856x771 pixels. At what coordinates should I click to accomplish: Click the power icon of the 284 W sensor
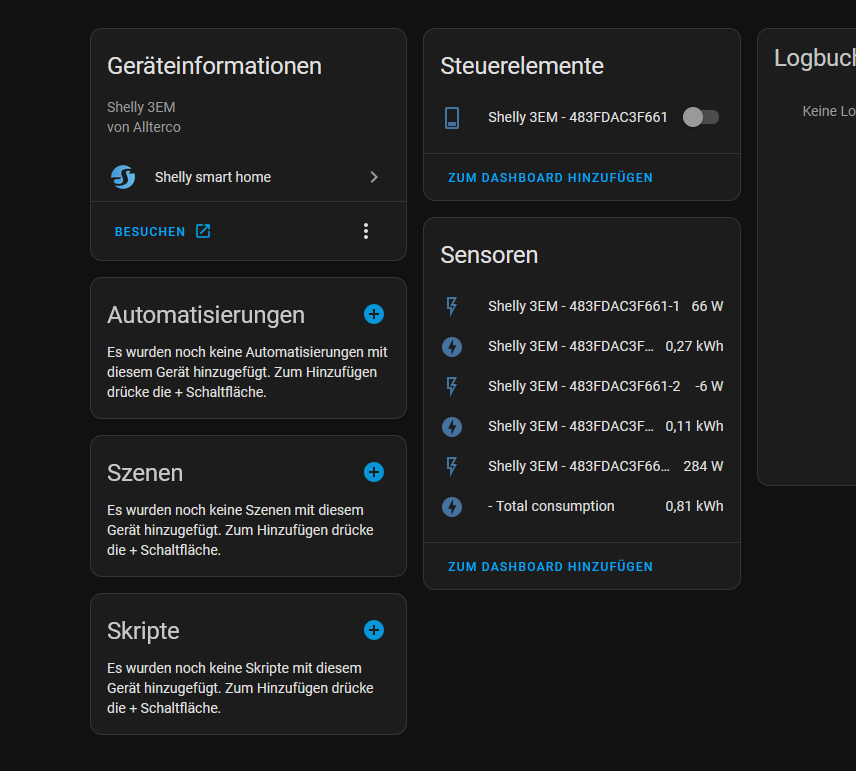(452, 466)
